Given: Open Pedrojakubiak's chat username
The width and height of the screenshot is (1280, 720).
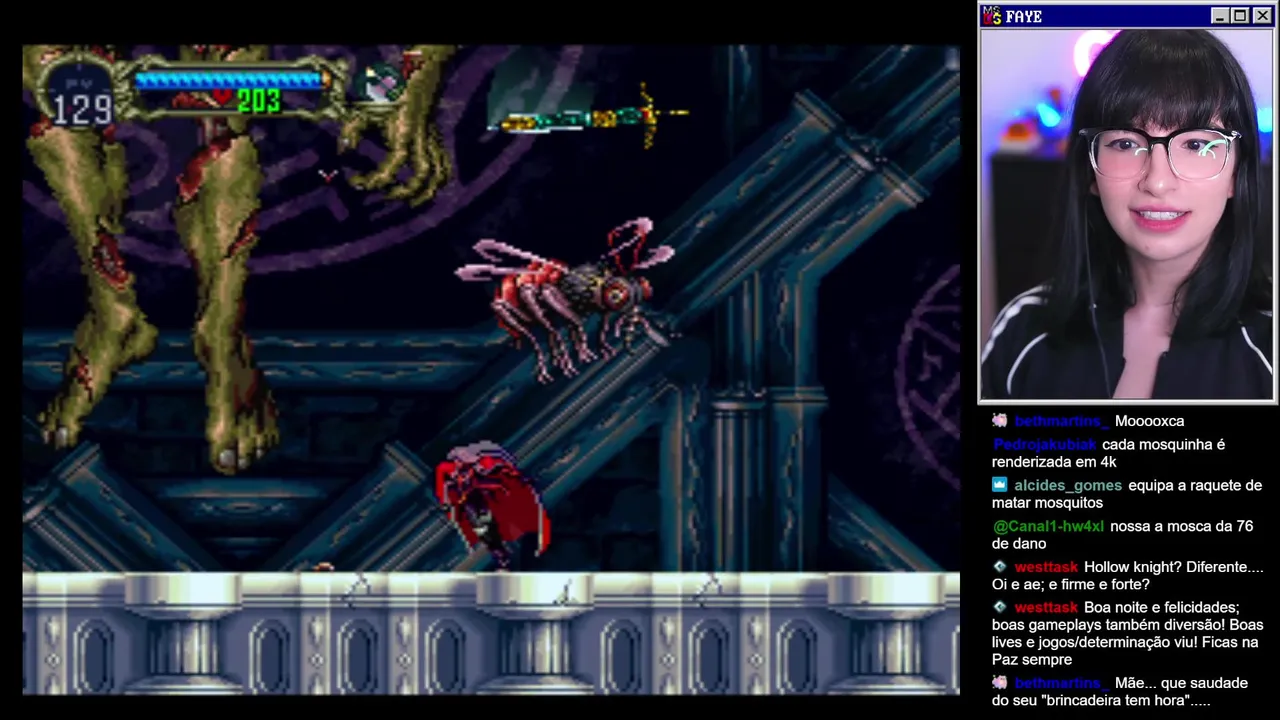Looking at the screenshot, I should 1044,444.
